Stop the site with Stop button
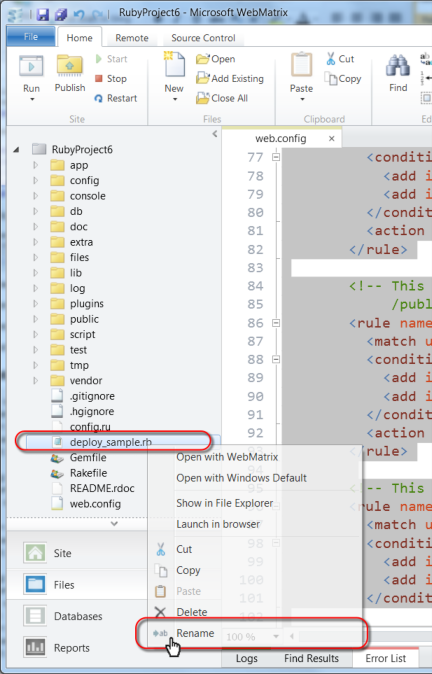This screenshot has width=432, height=674. tap(111, 79)
